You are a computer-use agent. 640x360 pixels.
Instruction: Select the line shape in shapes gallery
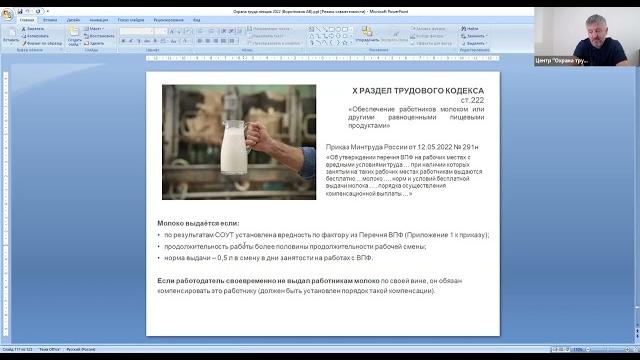[x=318, y=29]
